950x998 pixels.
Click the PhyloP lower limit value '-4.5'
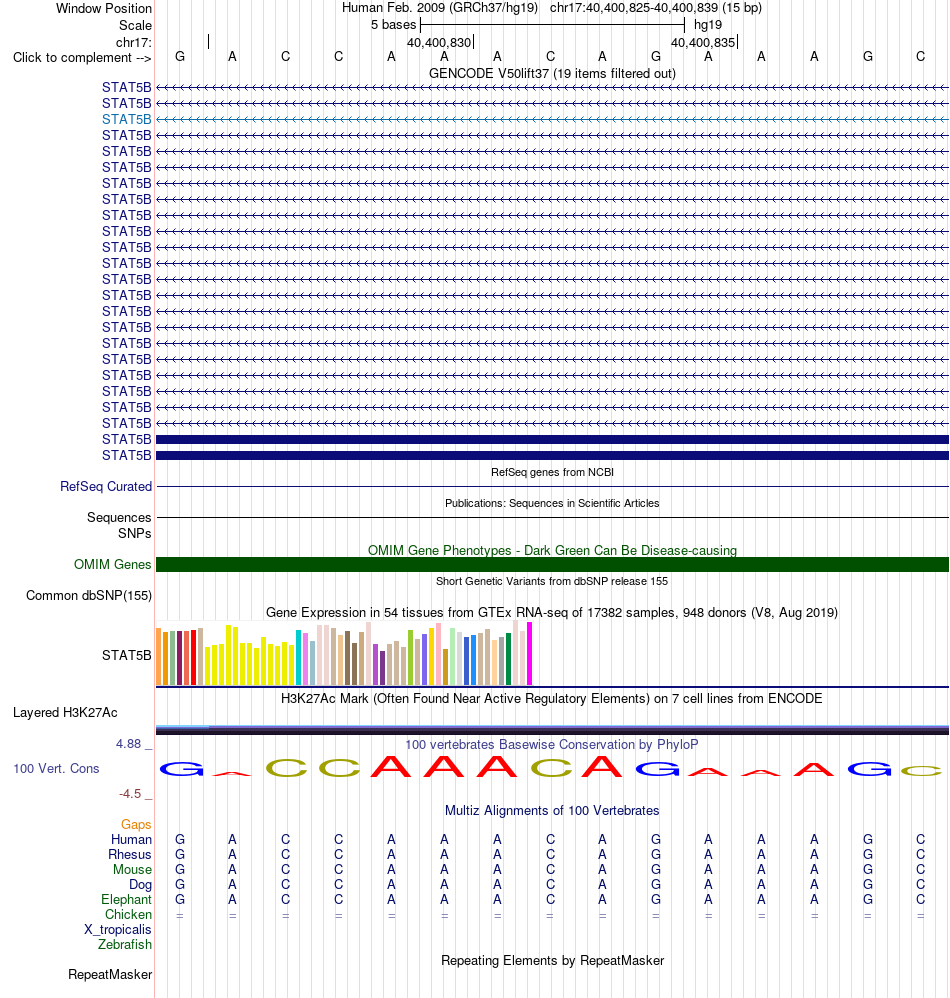click(130, 794)
